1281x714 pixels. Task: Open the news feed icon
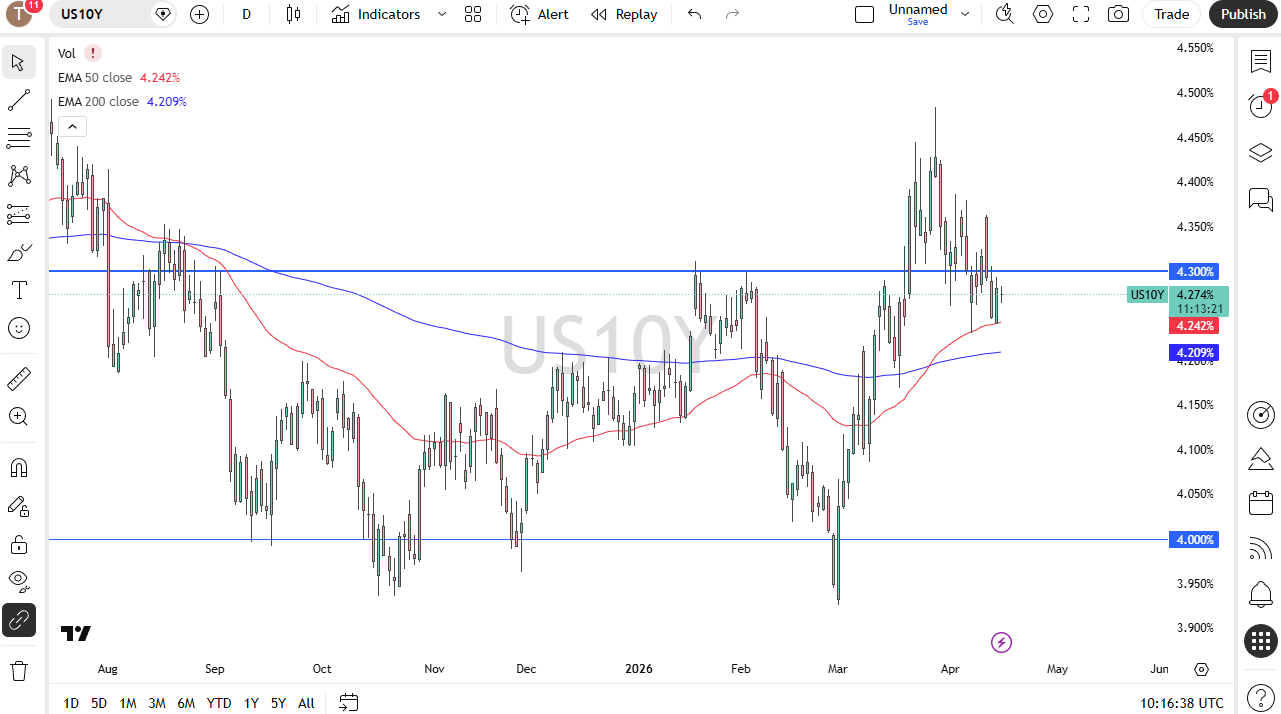tap(1260, 548)
